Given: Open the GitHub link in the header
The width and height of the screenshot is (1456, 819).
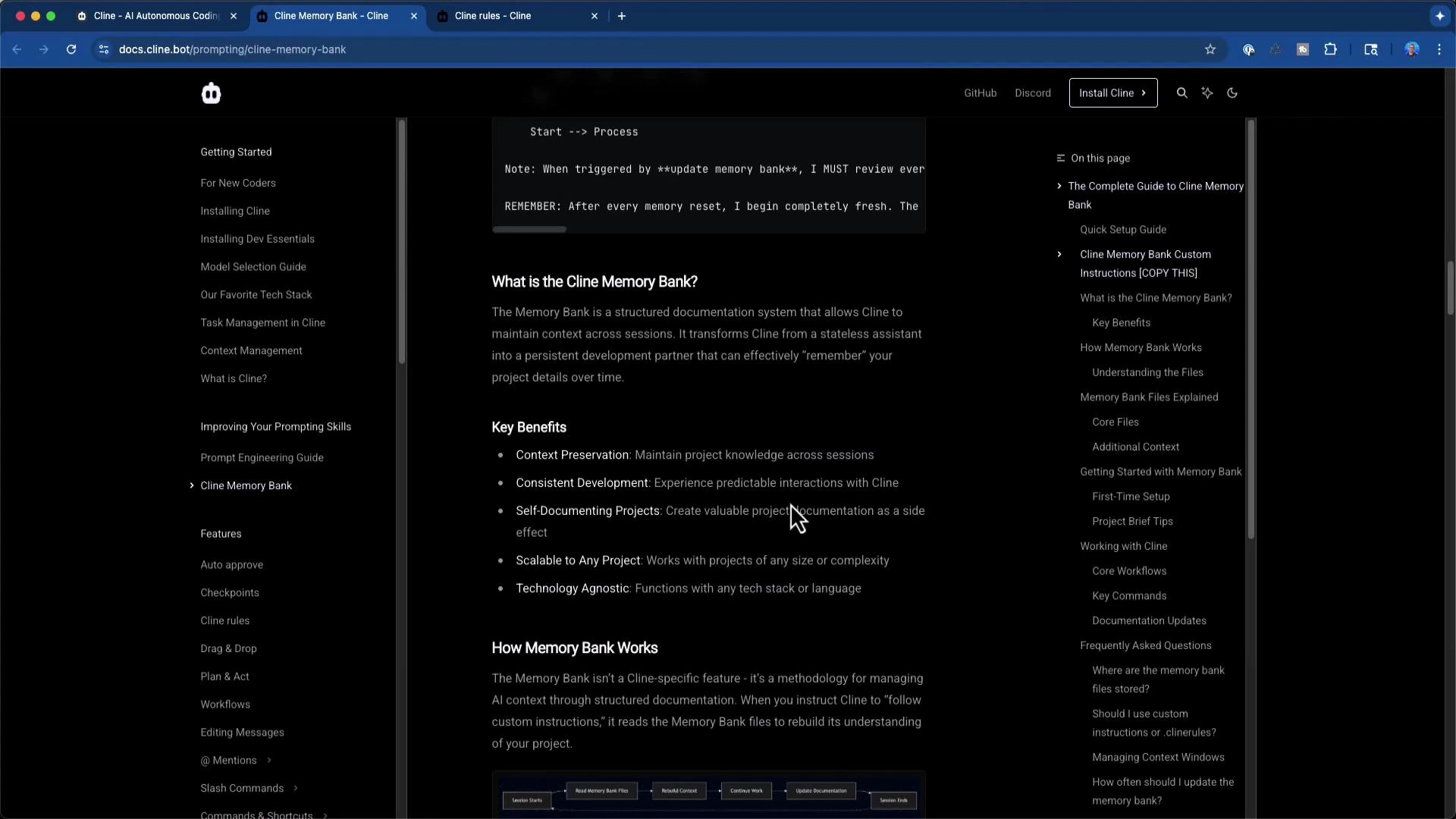Looking at the screenshot, I should click(980, 93).
